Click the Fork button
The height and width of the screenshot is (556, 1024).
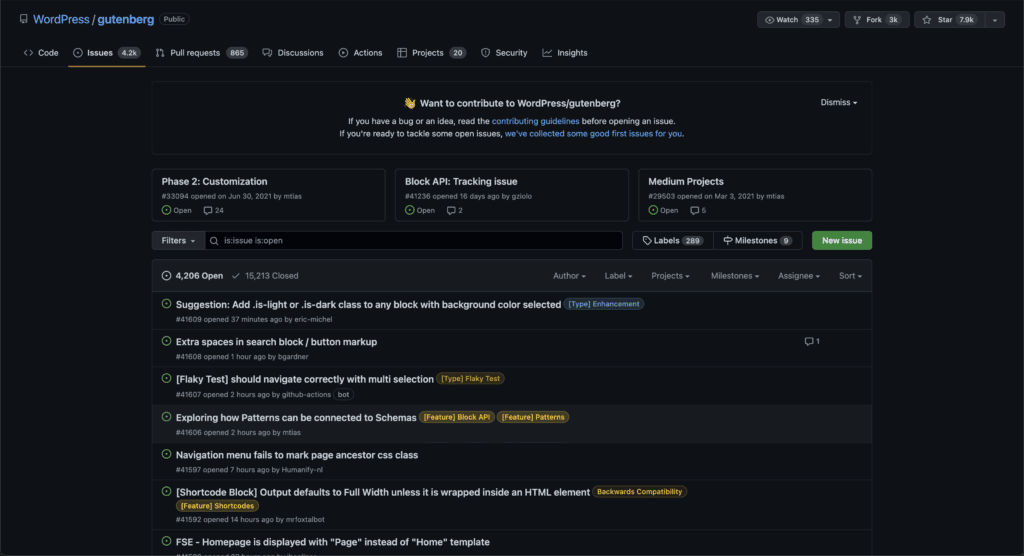point(876,20)
